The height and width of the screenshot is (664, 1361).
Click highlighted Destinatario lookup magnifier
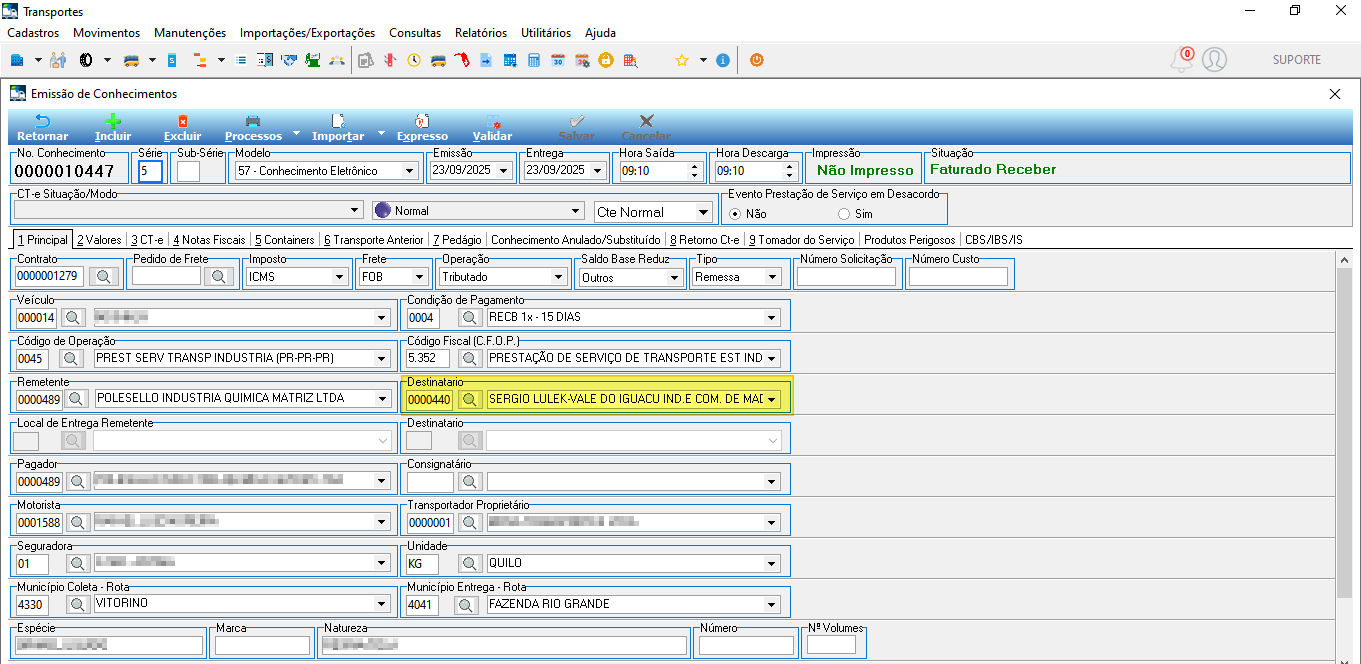click(470, 400)
